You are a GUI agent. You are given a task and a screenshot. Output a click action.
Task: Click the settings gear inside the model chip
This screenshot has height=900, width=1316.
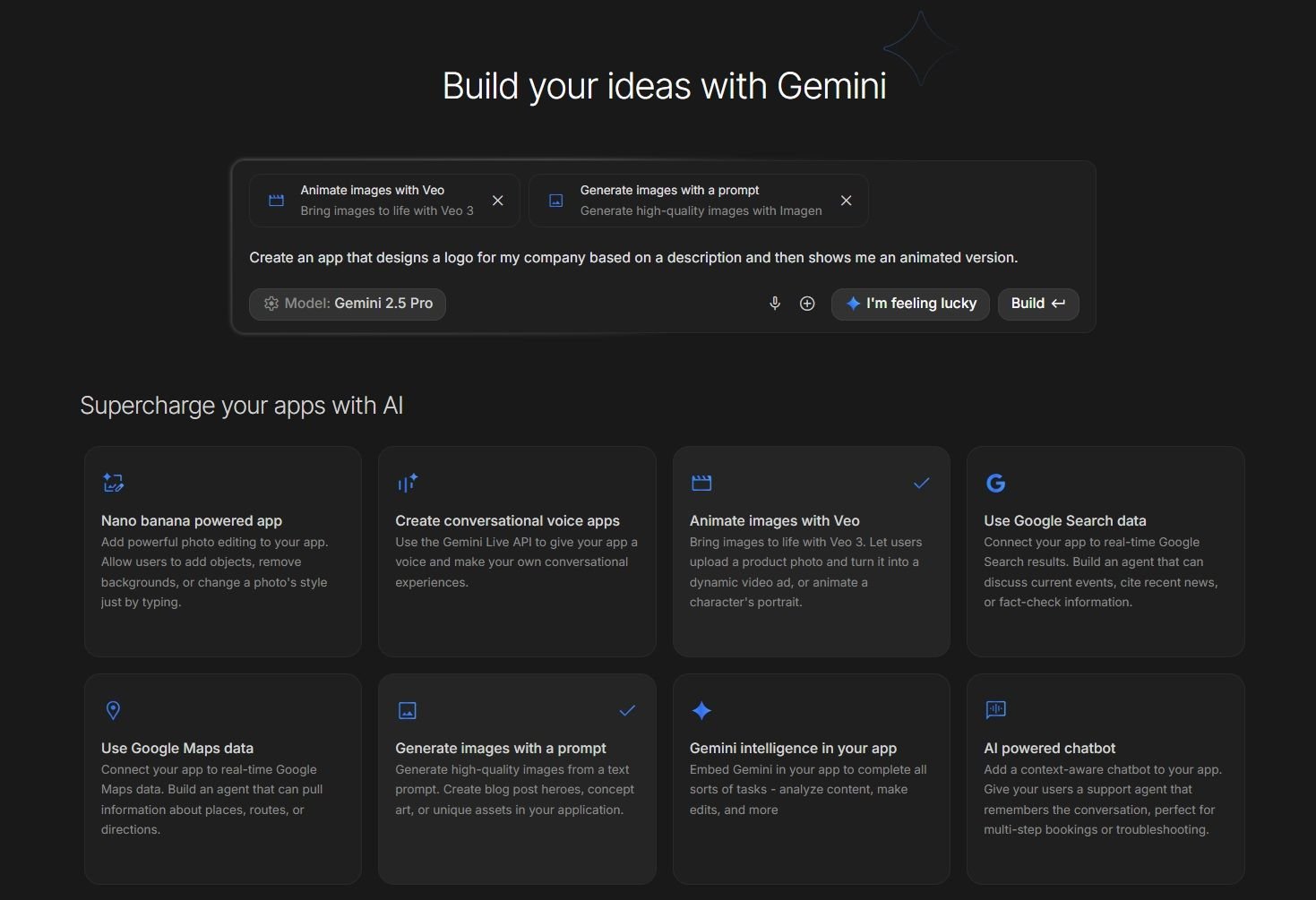(x=271, y=304)
